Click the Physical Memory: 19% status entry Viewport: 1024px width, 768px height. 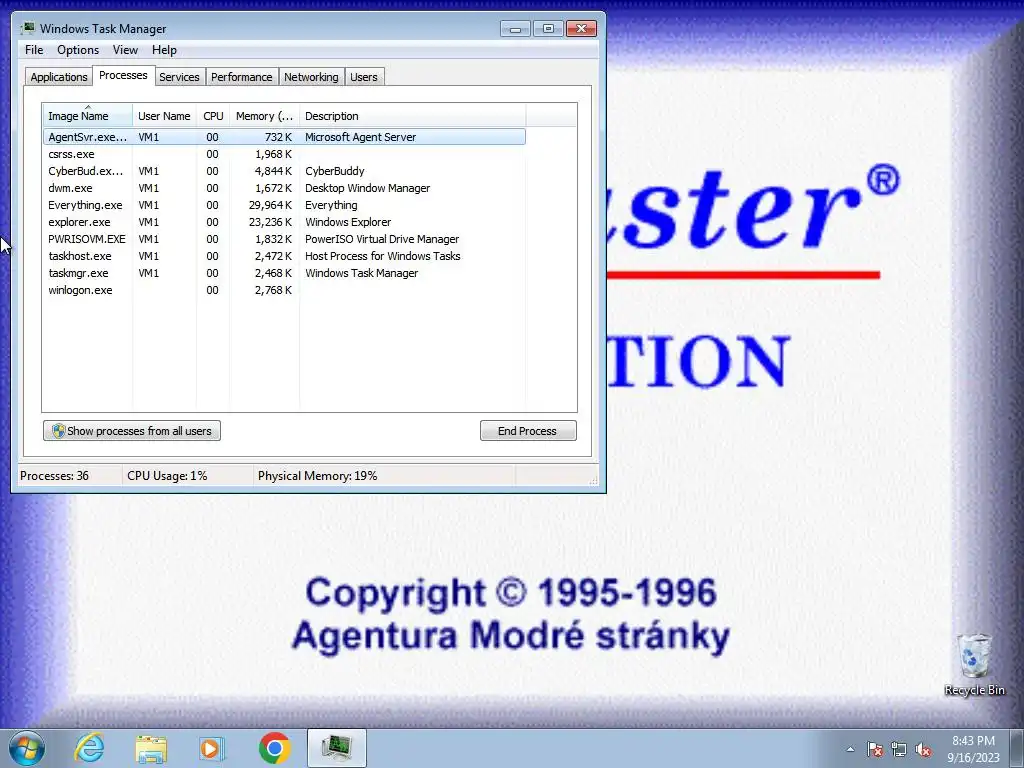[x=317, y=476]
